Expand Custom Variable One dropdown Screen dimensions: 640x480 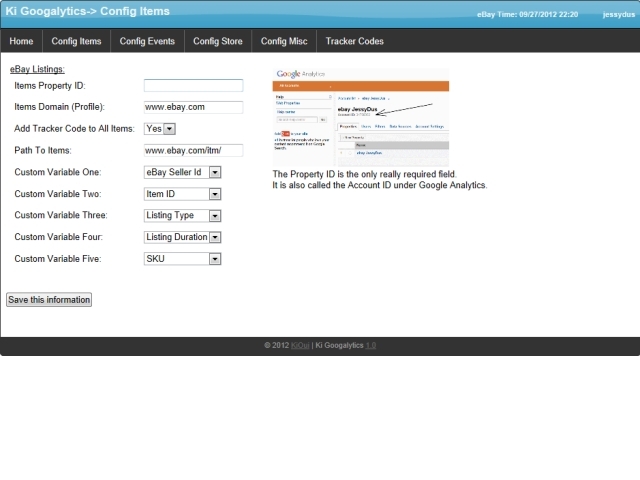182,172
